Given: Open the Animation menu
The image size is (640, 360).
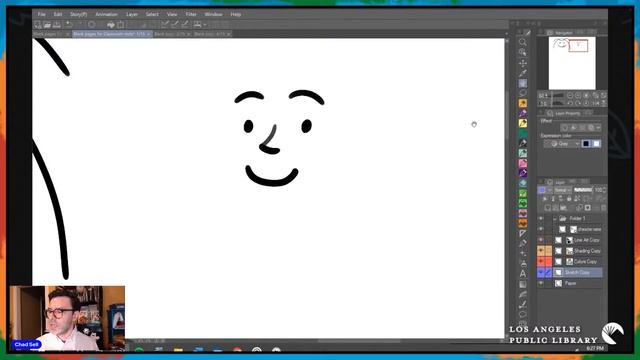Looking at the screenshot, I should coord(107,14).
